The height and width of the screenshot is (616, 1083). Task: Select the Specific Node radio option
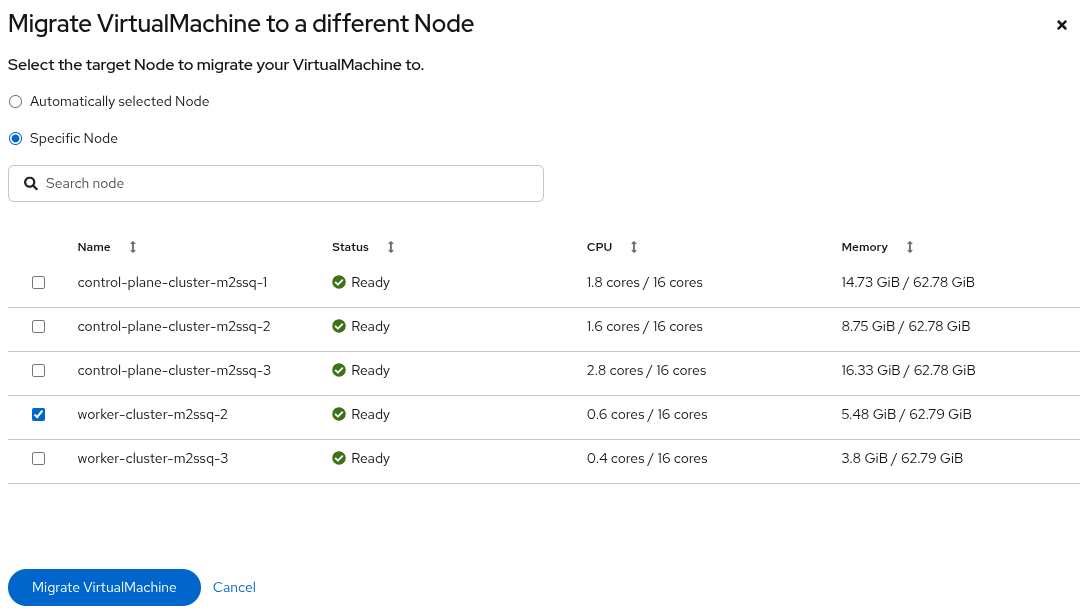coord(15,139)
